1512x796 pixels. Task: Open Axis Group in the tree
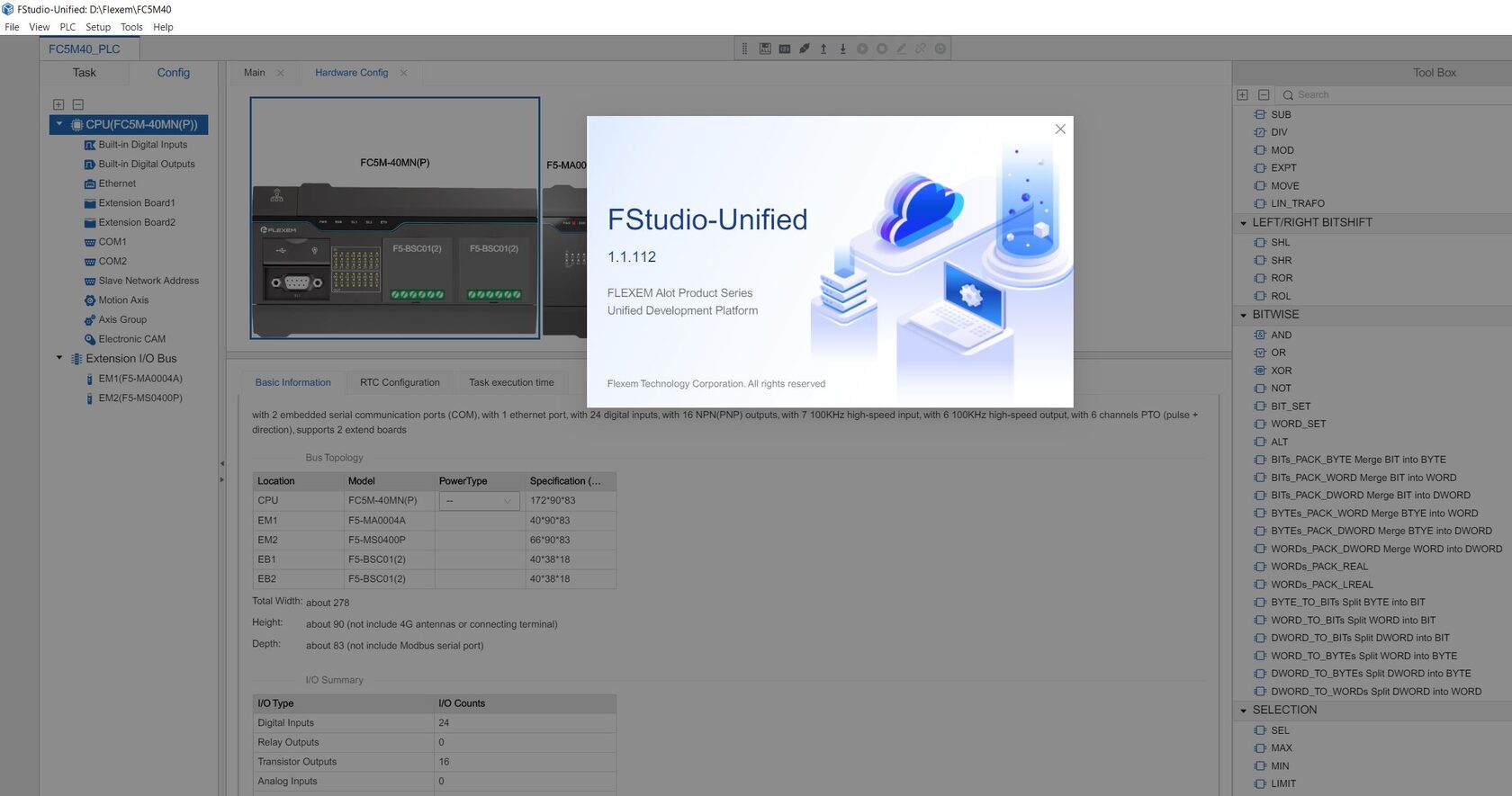122,320
